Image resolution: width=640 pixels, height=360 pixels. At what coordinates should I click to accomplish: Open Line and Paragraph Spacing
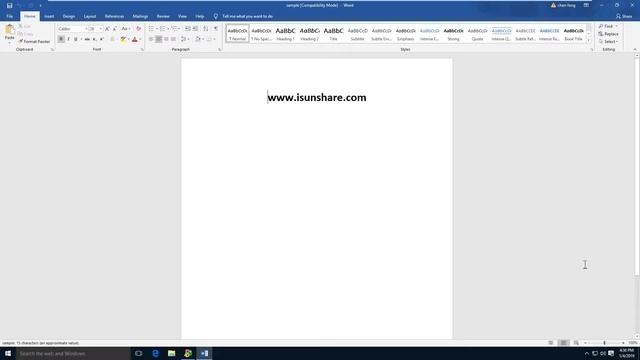coord(184,39)
